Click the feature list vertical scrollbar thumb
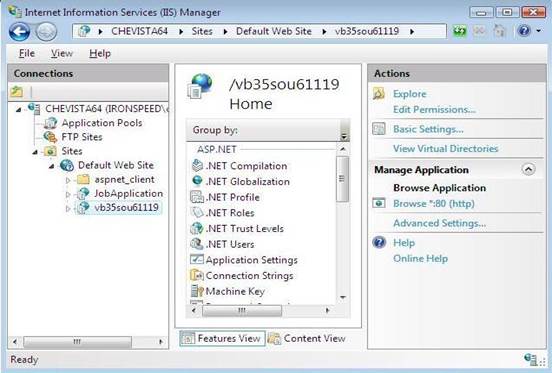 click(x=342, y=179)
